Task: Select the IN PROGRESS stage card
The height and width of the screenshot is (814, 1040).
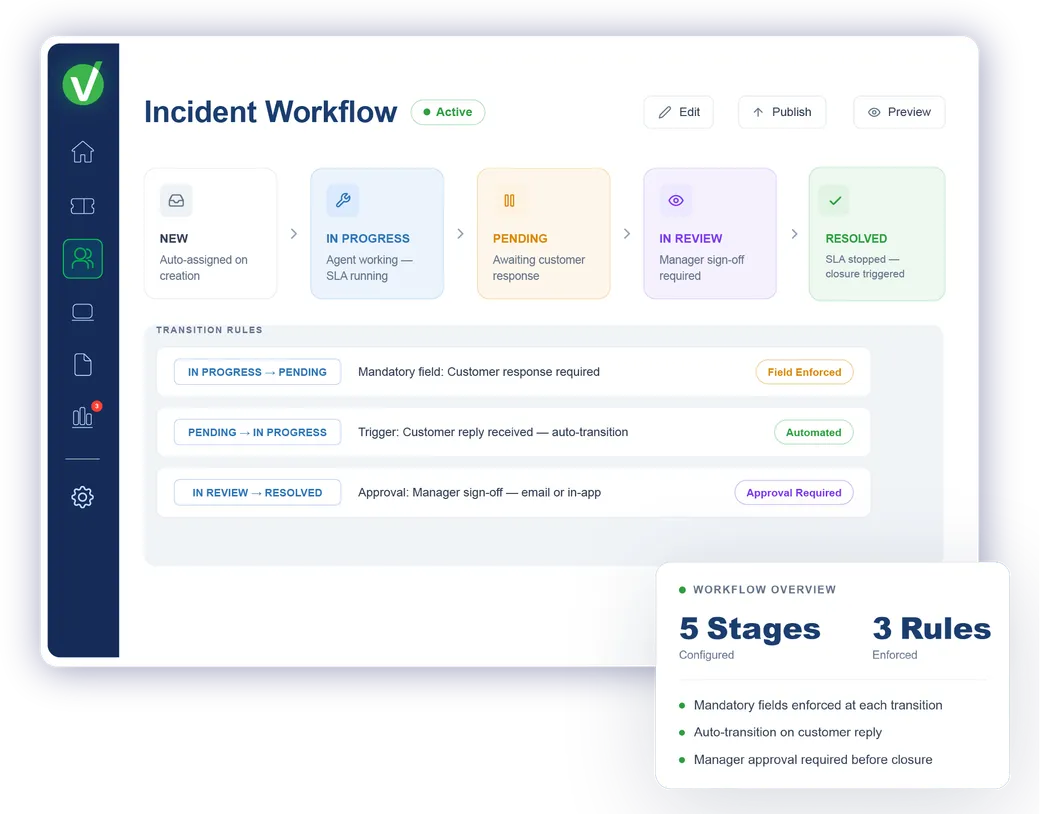Action: point(377,234)
